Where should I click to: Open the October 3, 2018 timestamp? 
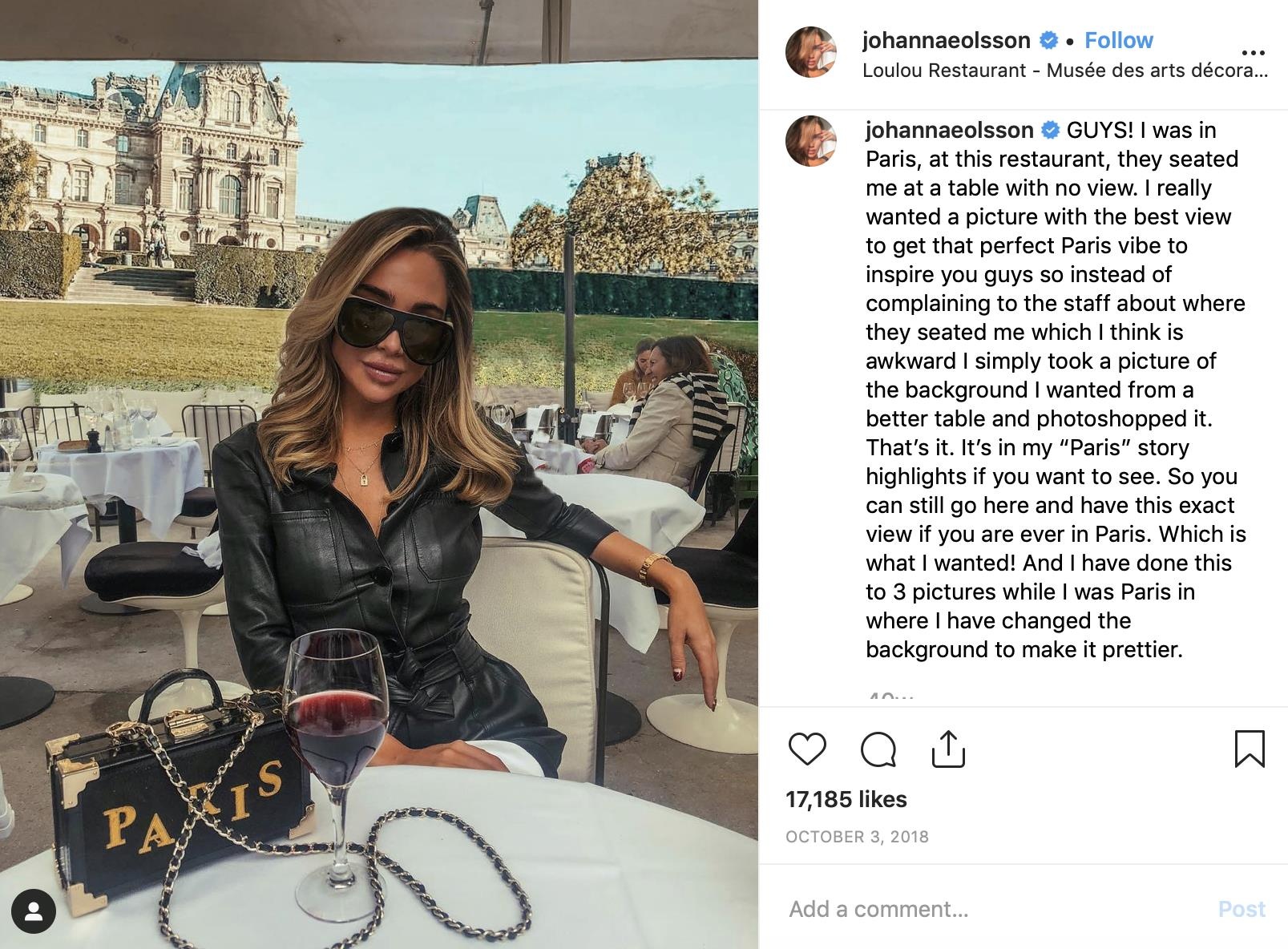[857, 837]
